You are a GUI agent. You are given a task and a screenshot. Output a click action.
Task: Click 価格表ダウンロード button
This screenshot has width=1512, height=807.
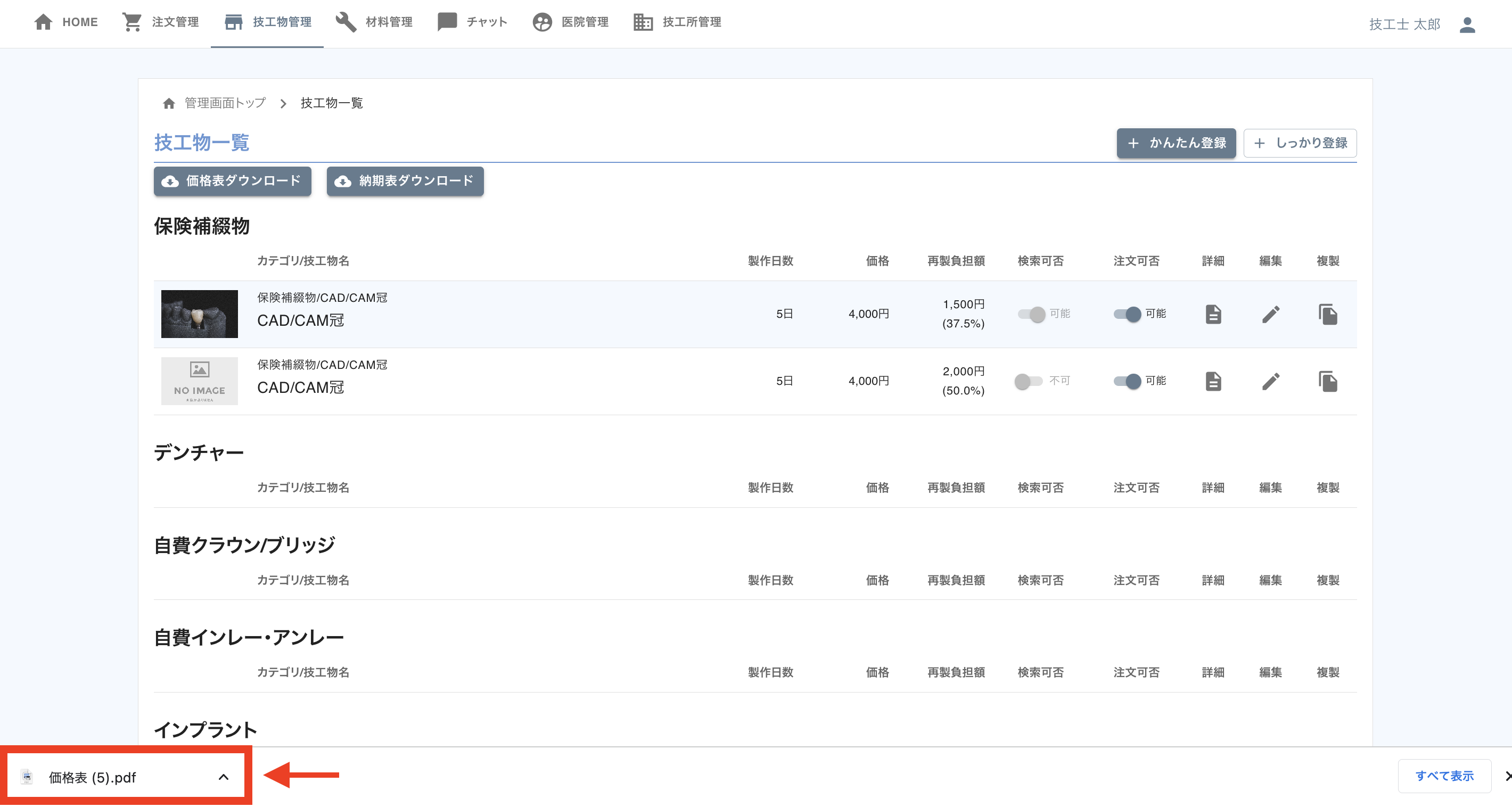pos(233,181)
